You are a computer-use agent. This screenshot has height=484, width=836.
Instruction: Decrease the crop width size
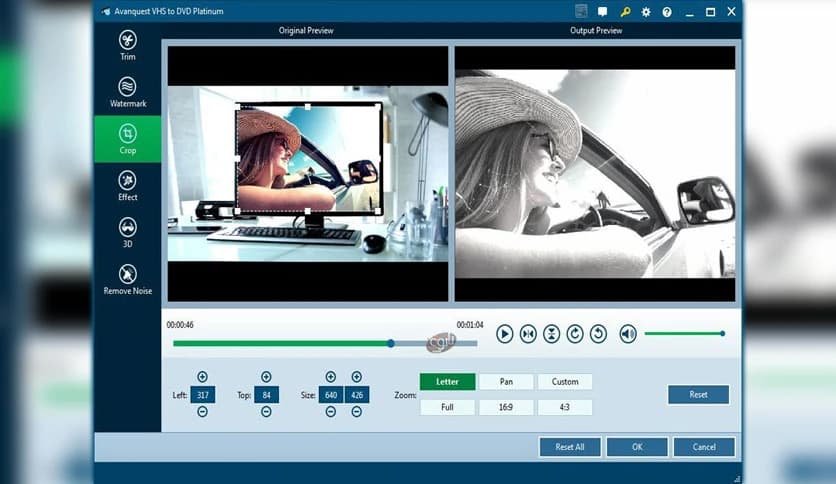click(331, 412)
